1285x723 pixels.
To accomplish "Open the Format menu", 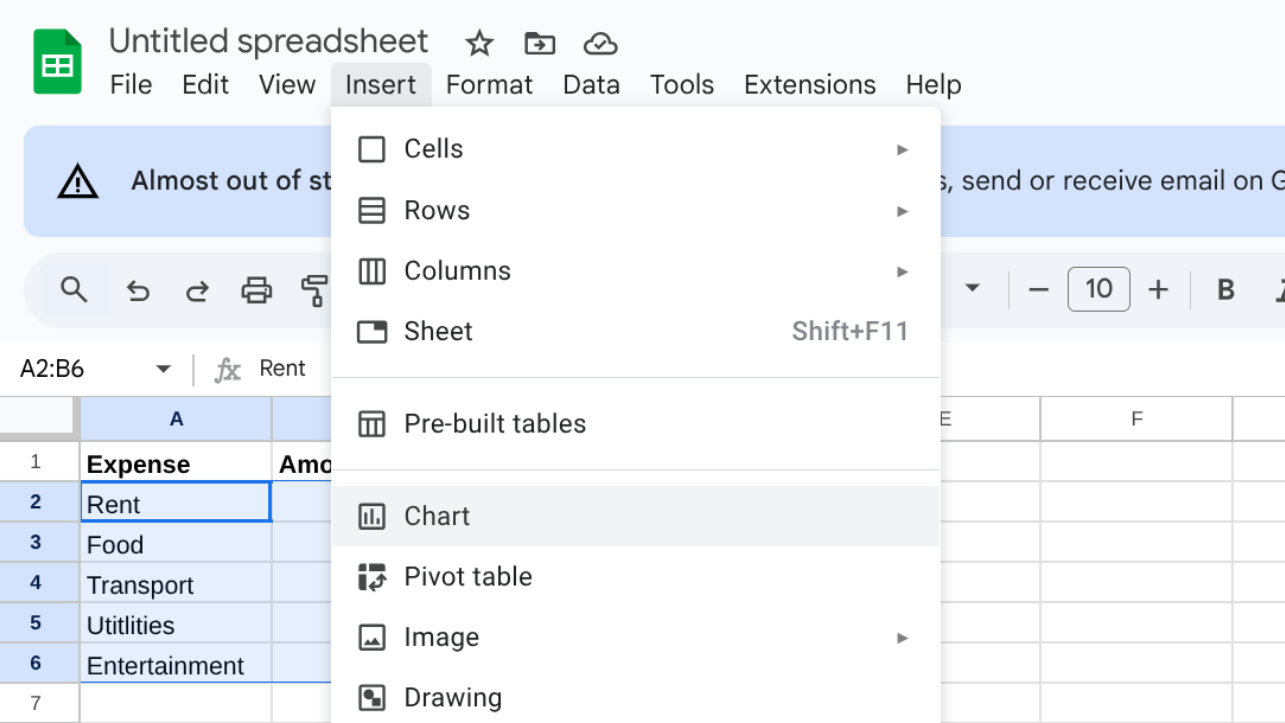I will click(x=489, y=85).
